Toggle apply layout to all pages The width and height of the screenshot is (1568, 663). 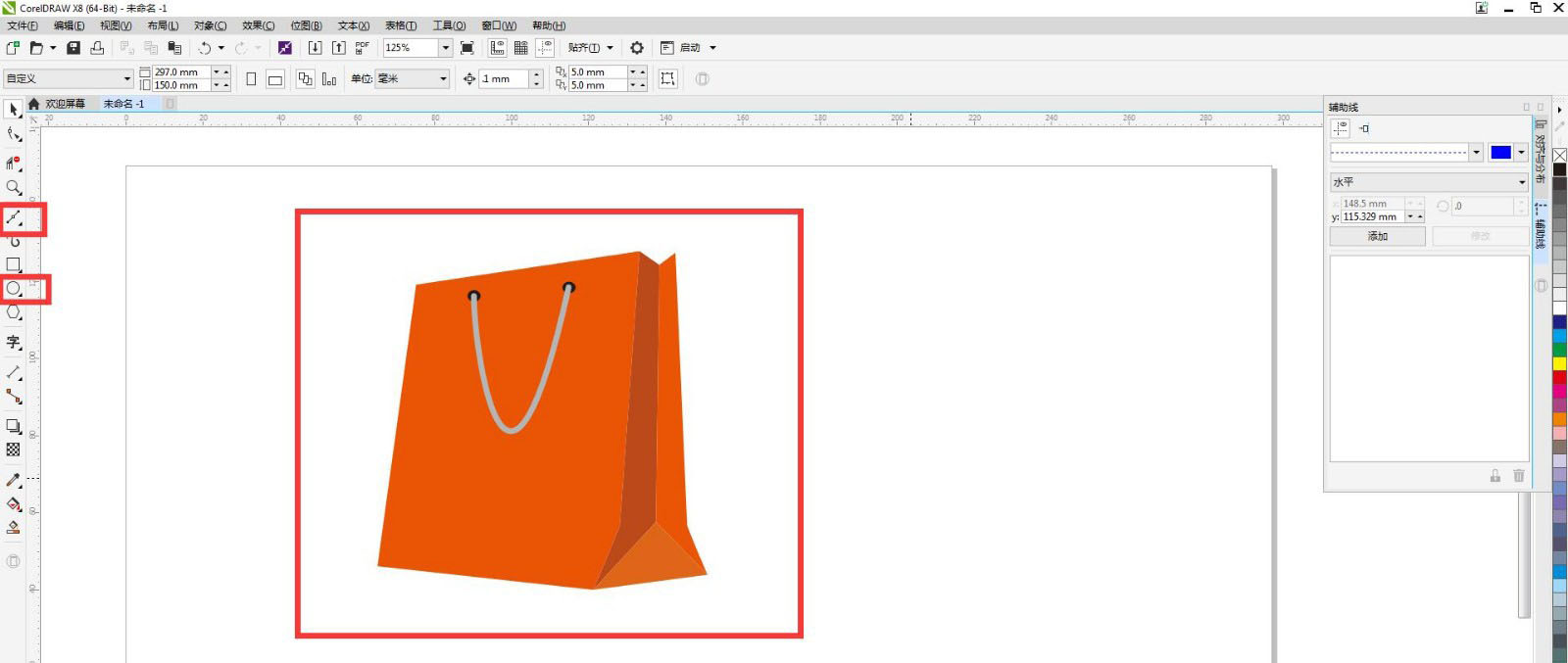click(306, 78)
